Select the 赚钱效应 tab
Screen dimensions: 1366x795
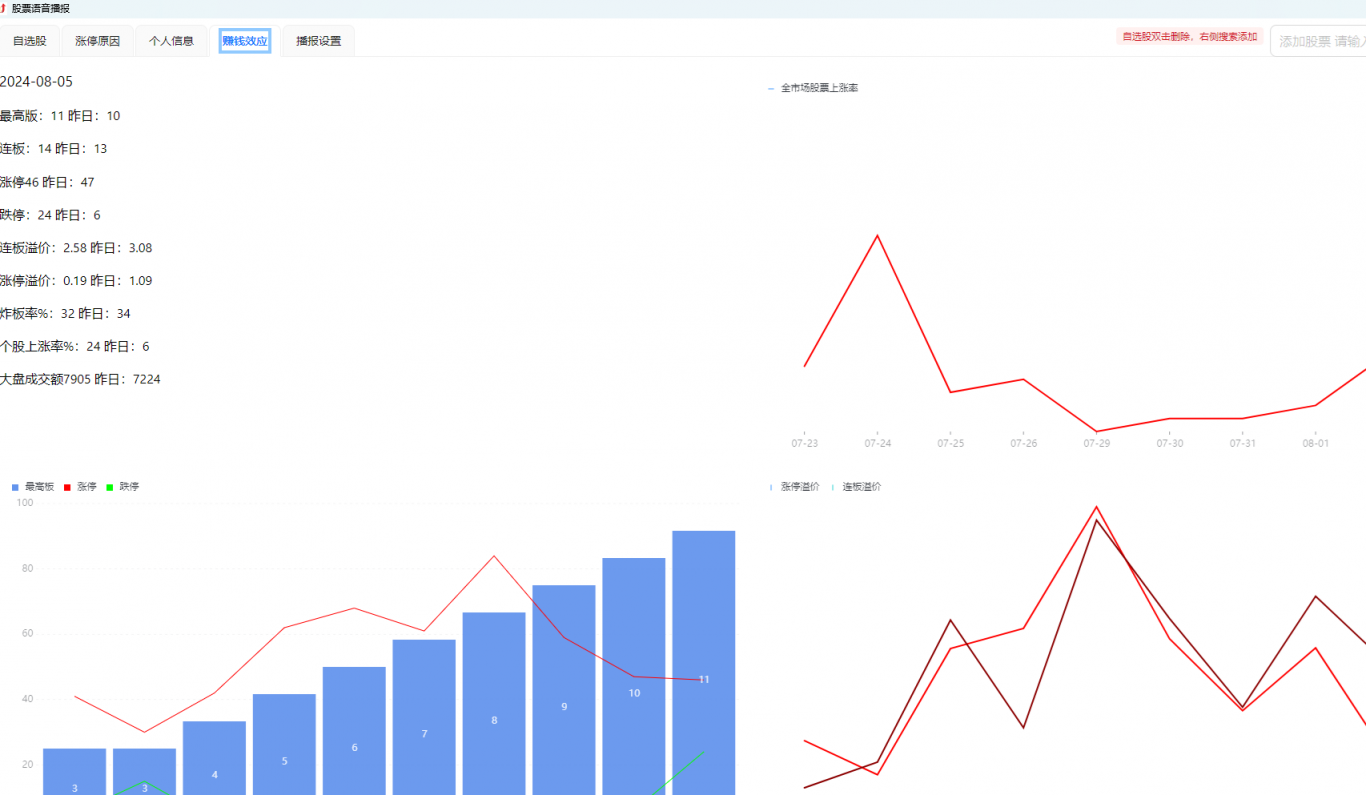[245, 41]
